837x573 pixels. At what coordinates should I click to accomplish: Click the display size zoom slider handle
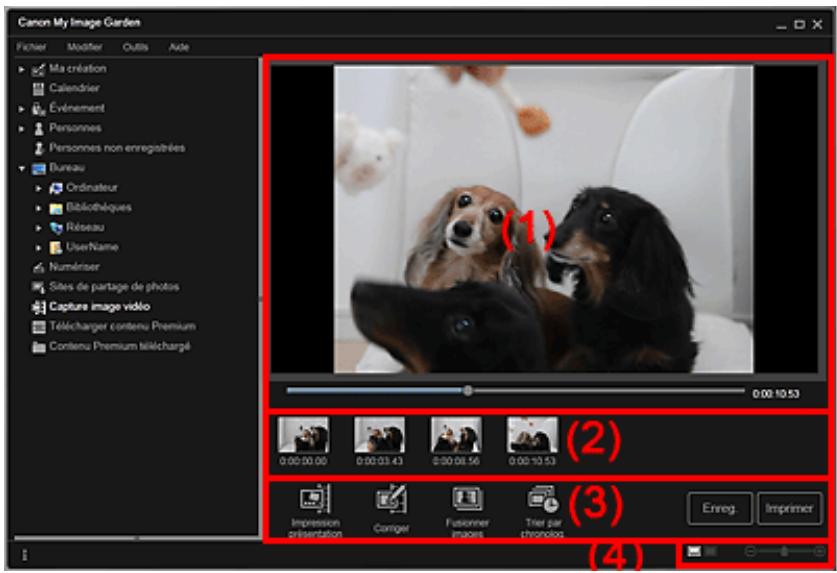tap(784, 551)
